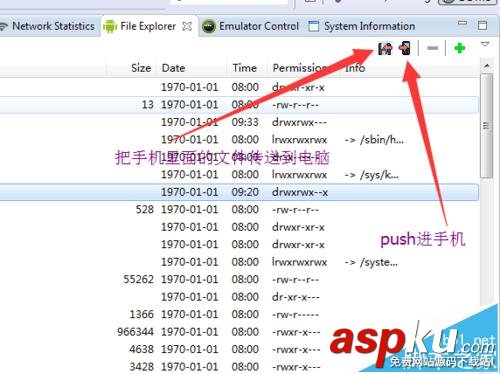Select the row linking to /syste...

[x=239, y=262]
